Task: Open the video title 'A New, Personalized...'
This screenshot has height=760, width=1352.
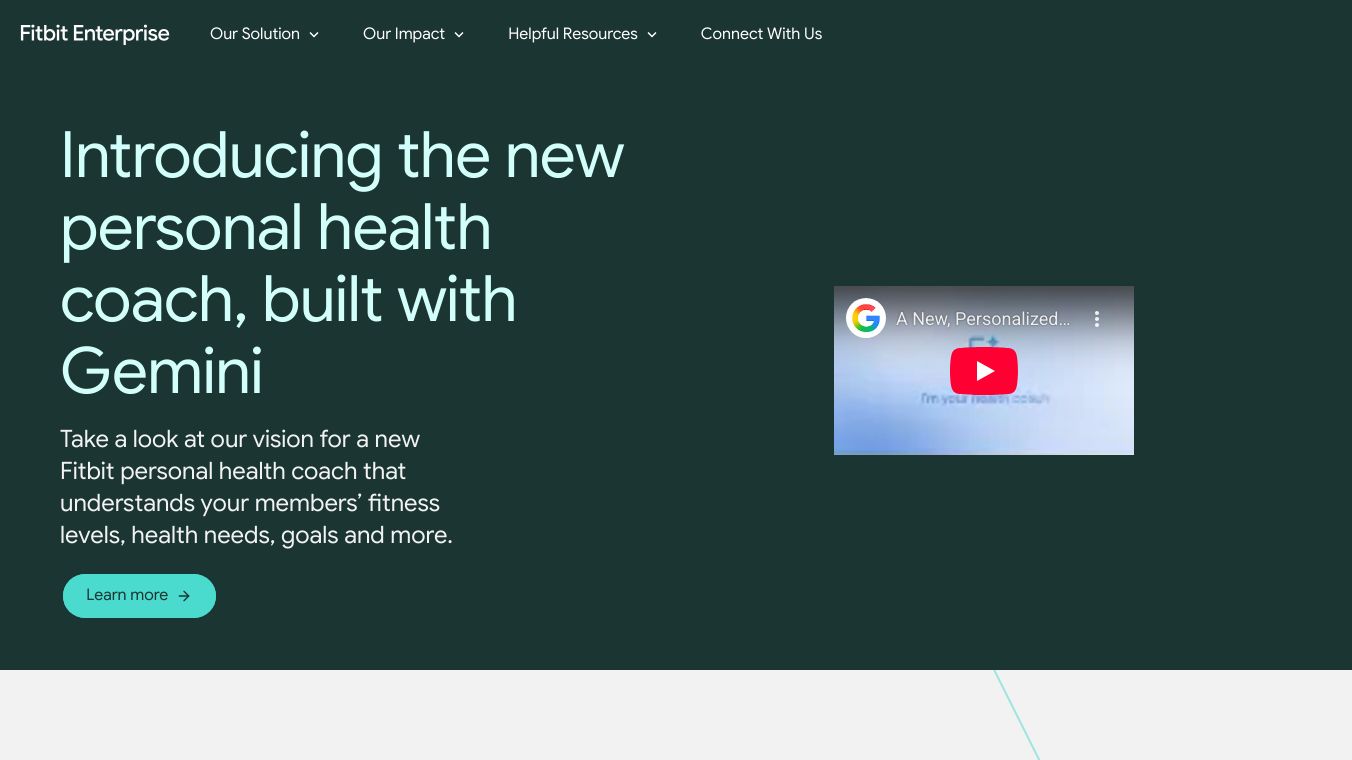Action: click(983, 319)
